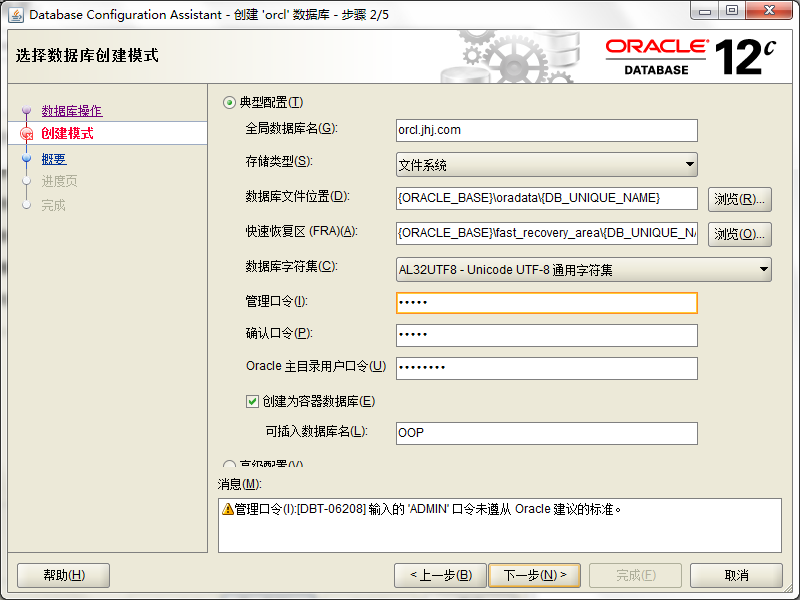Select the 创建模式 step in sidebar
Image resolution: width=800 pixels, height=600 pixels.
(x=67, y=134)
